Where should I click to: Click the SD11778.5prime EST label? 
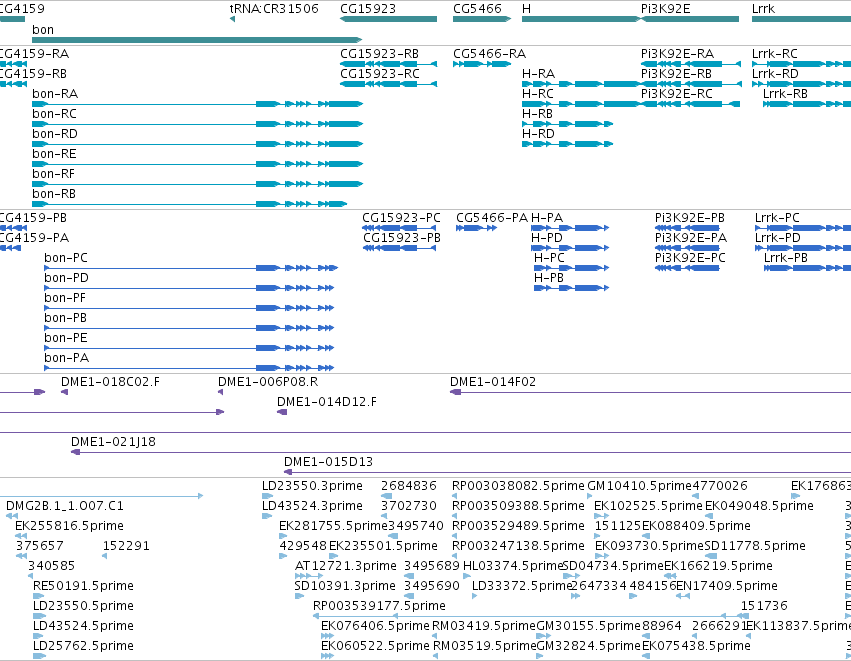point(755,546)
